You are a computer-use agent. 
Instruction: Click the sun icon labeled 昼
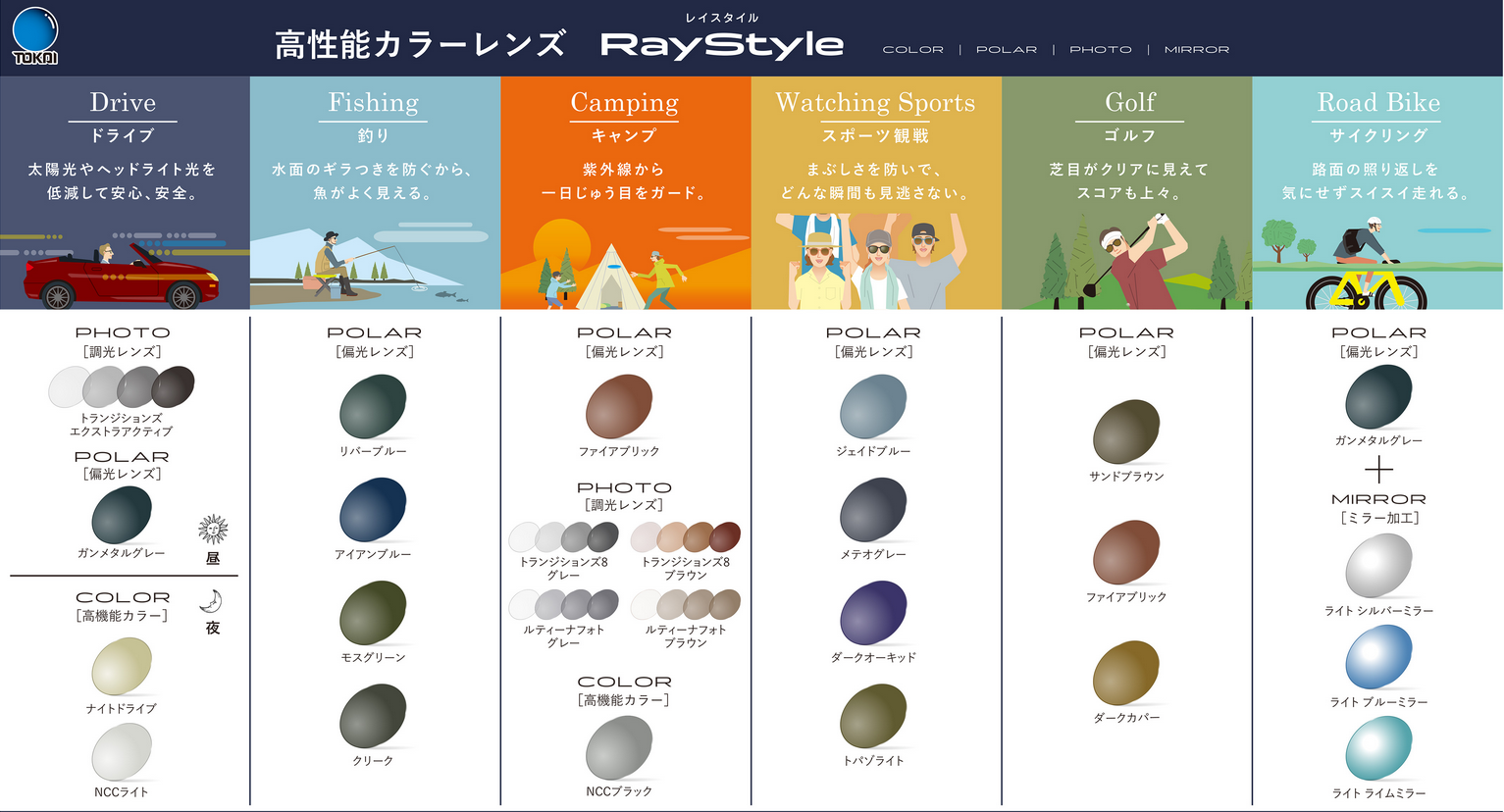[212, 530]
